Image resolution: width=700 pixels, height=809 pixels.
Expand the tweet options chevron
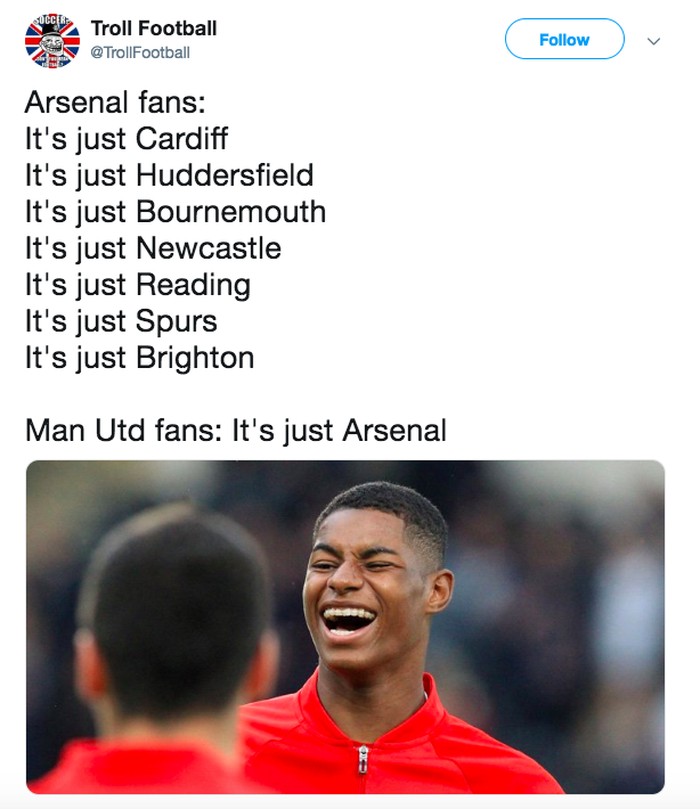654,41
